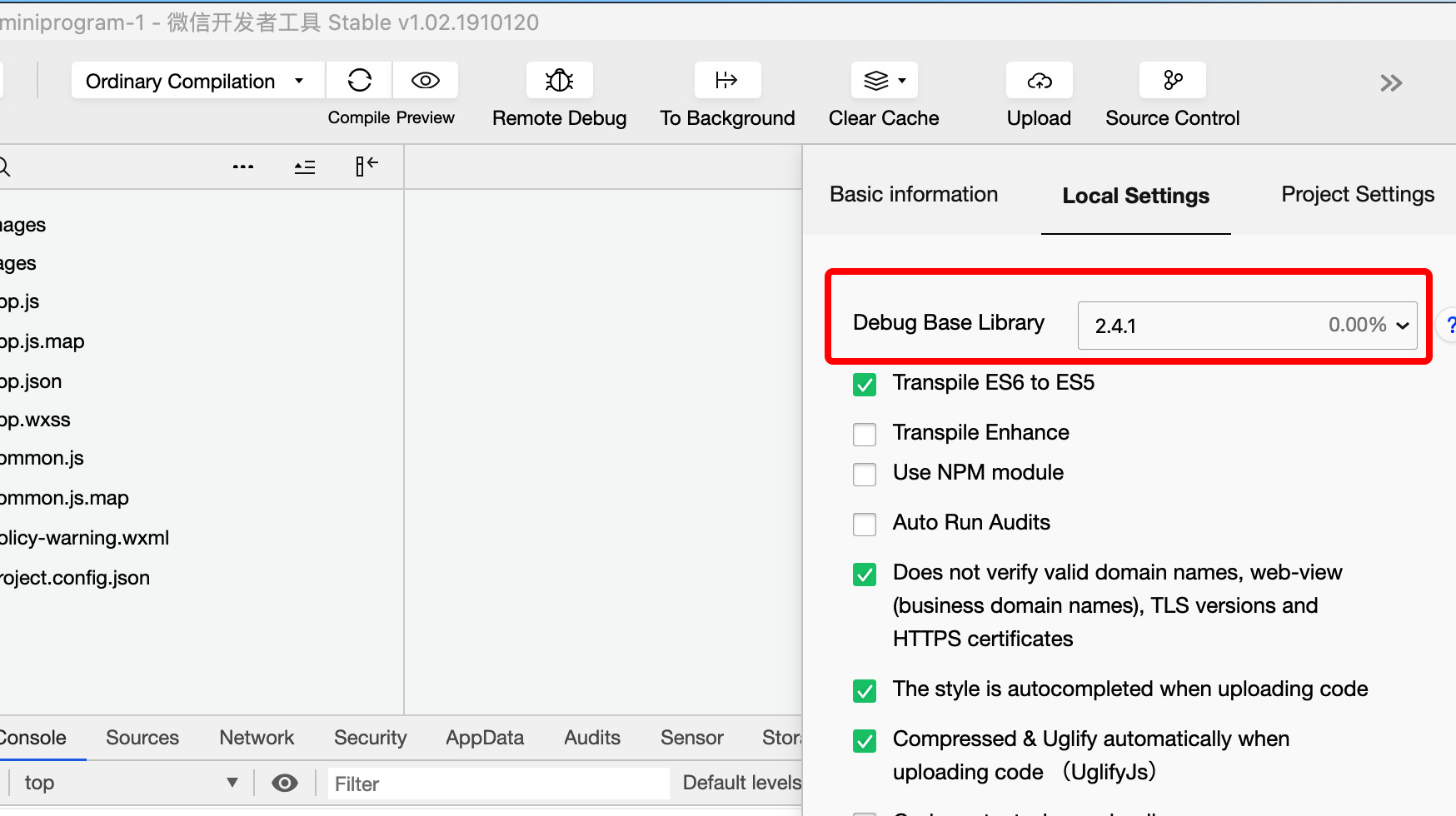
Task: Click the Preview eye icon
Action: tap(426, 81)
